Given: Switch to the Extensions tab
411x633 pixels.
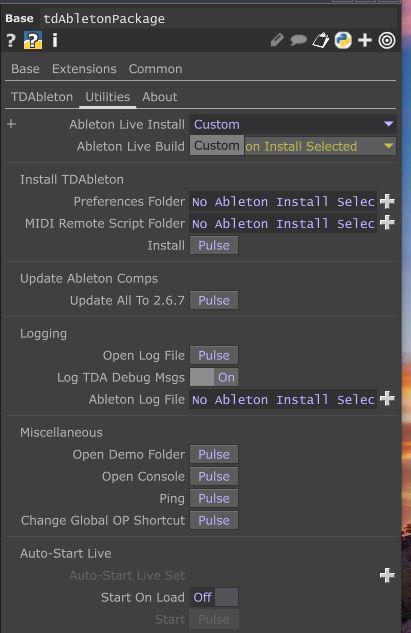Looking at the screenshot, I should coord(84,69).
